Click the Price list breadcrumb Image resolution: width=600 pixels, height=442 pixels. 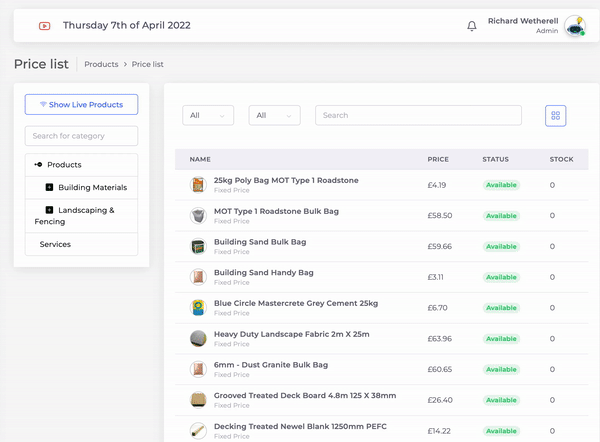[x=148, y=64]
